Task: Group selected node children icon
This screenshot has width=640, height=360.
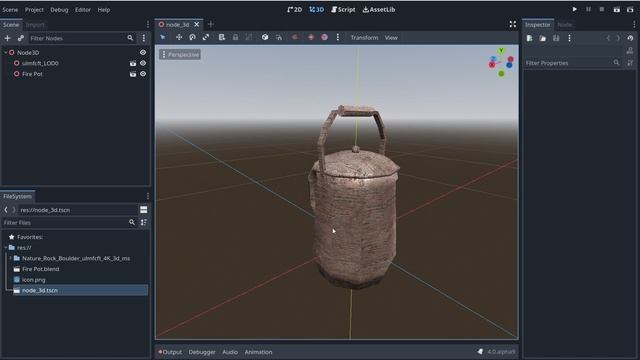Action: point(249,38)
